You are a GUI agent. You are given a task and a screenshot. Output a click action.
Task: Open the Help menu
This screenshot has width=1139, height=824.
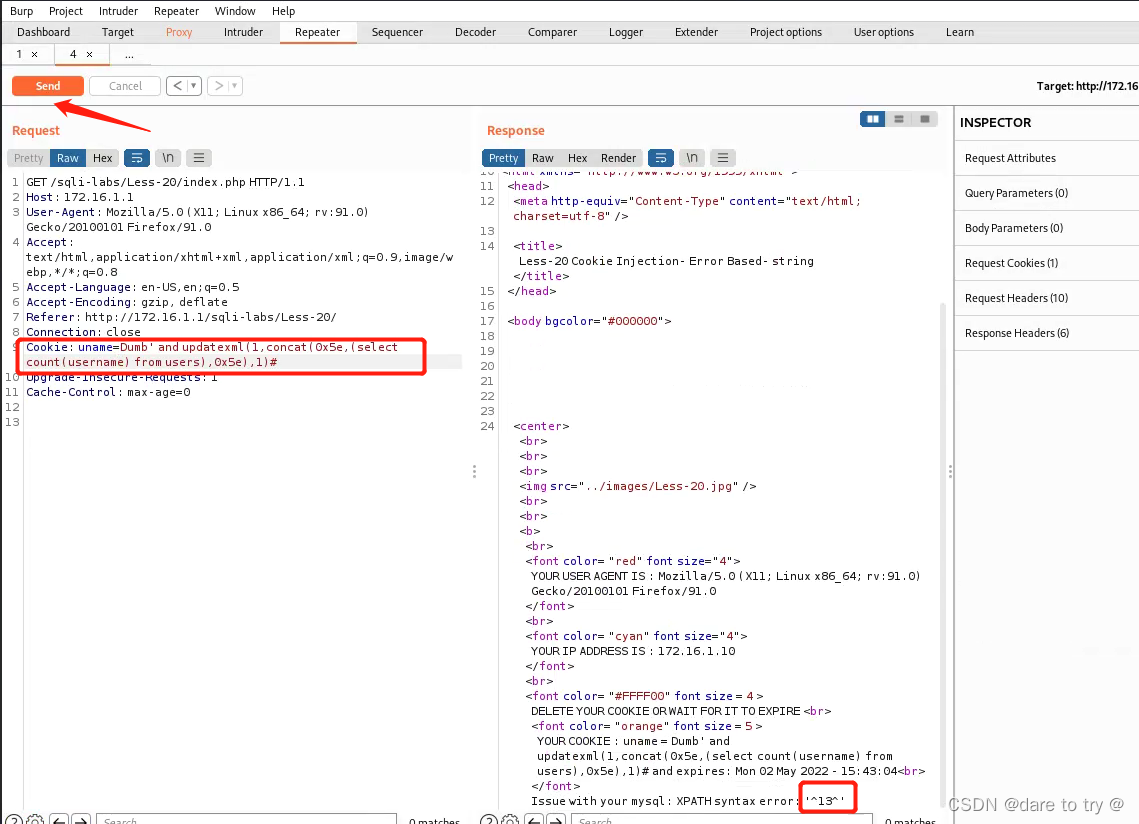click(283, 11)
